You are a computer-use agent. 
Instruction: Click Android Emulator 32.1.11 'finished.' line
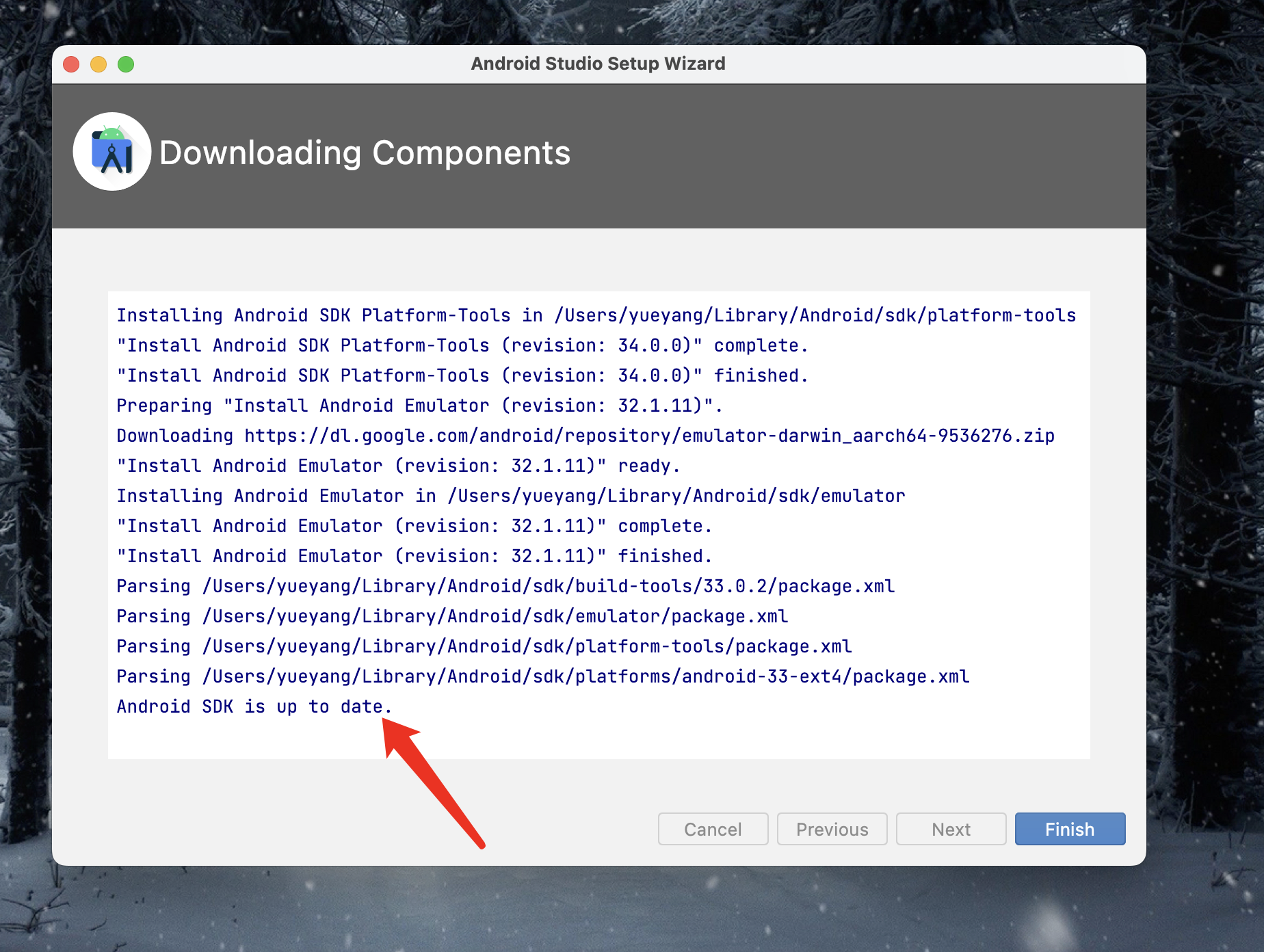[x=414, y=556]
